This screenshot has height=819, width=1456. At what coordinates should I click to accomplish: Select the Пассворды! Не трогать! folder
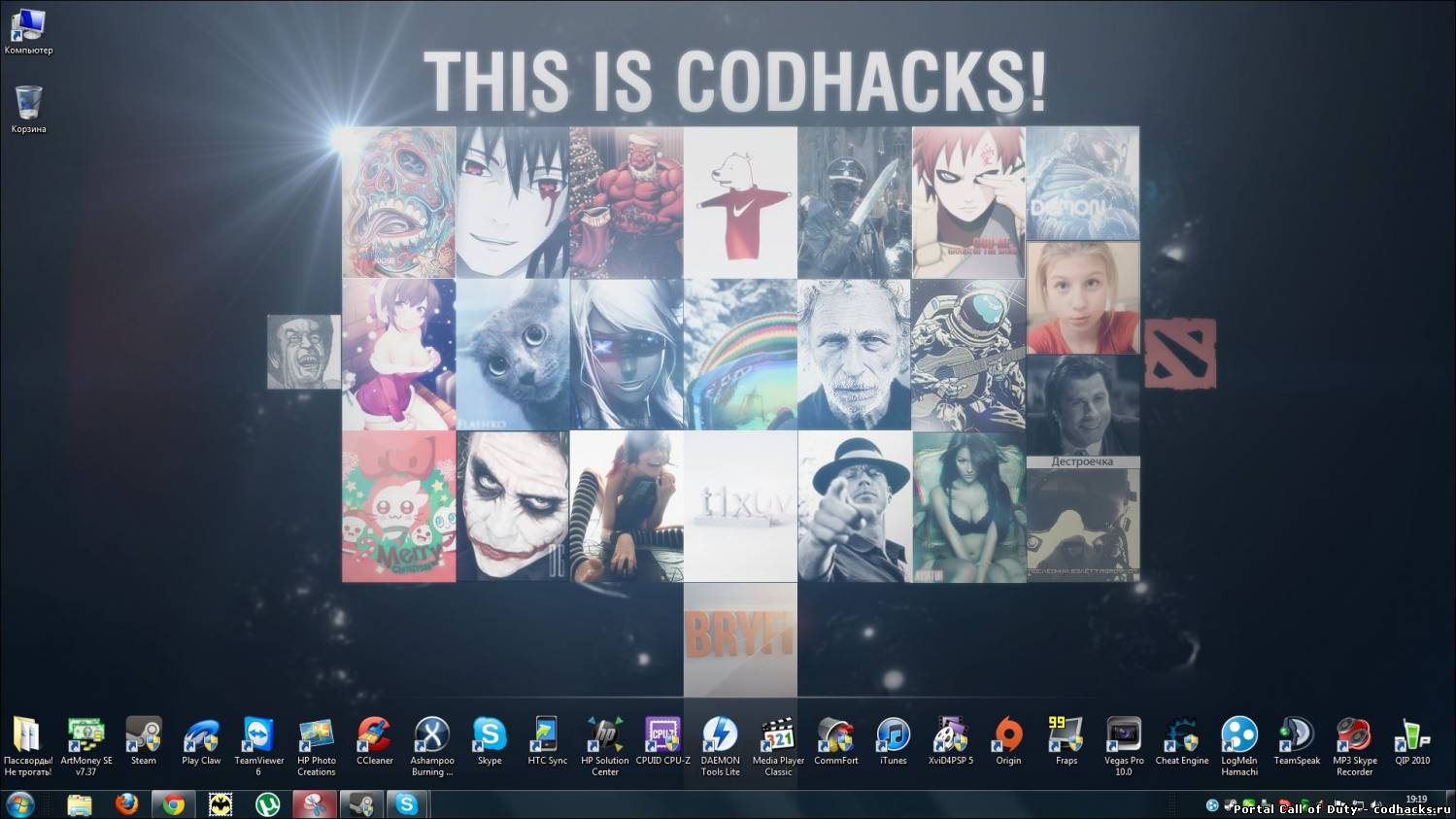point(28,746)
